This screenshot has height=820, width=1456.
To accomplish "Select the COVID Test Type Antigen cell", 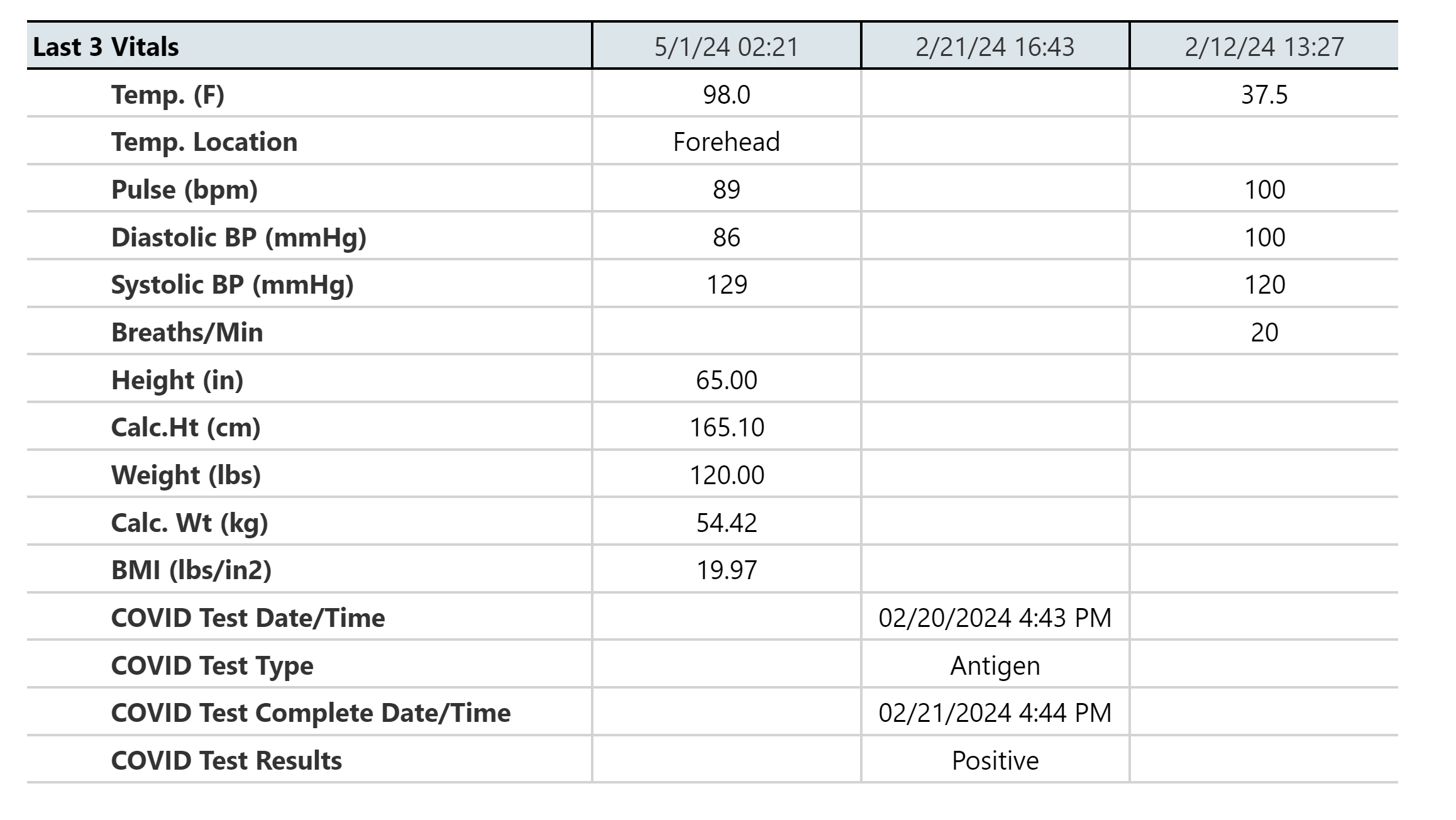I will coord(995,666).
